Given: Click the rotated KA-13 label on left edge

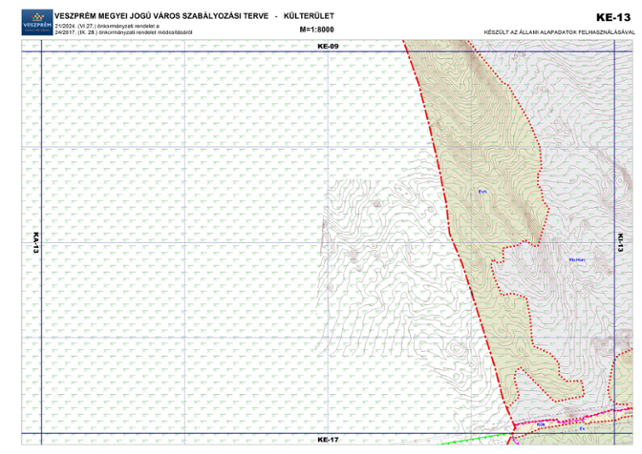Looking at the screenshot, I should tap(35, 243).
